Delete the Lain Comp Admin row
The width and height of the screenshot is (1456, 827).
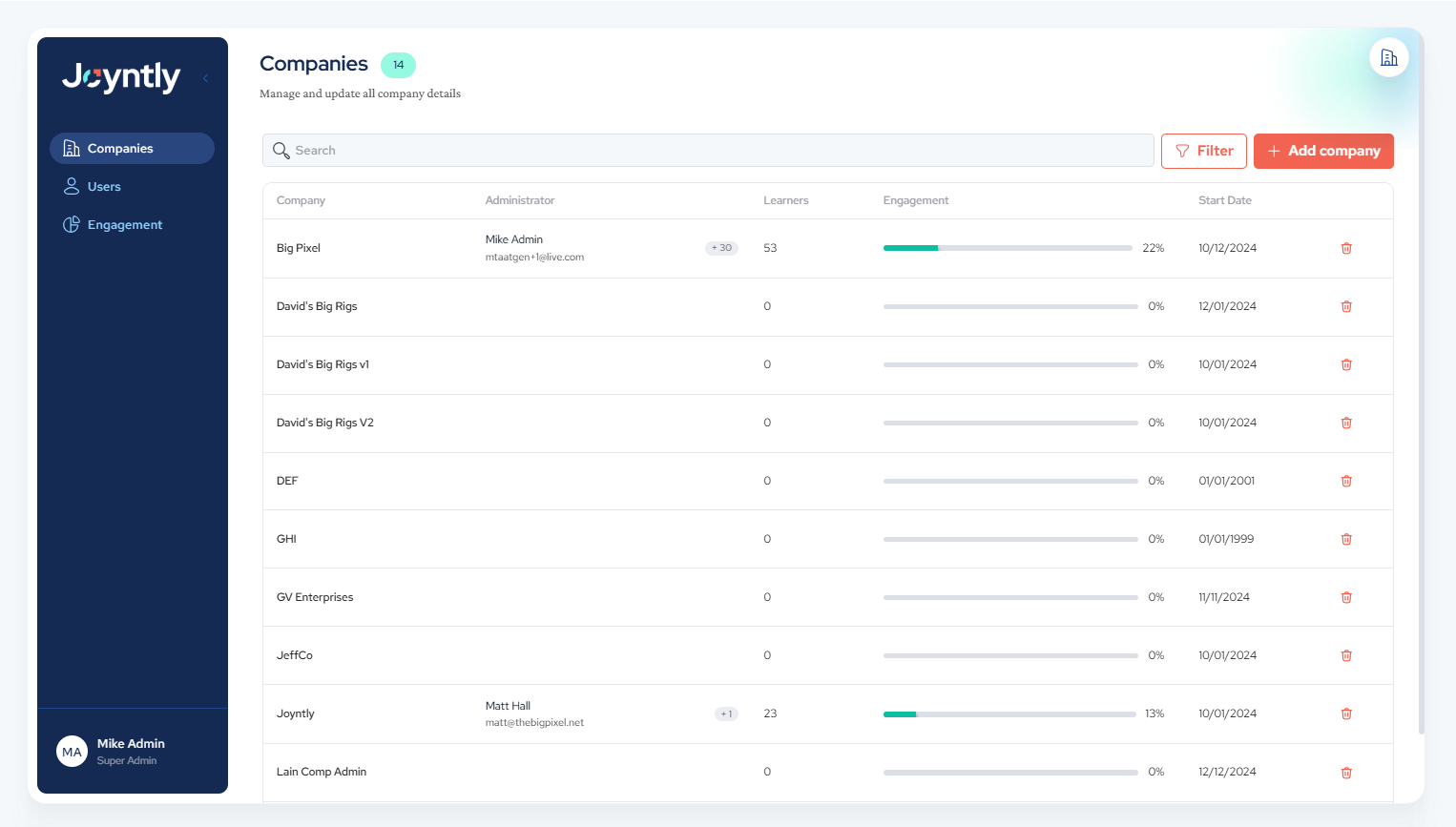coord(1346,773)
